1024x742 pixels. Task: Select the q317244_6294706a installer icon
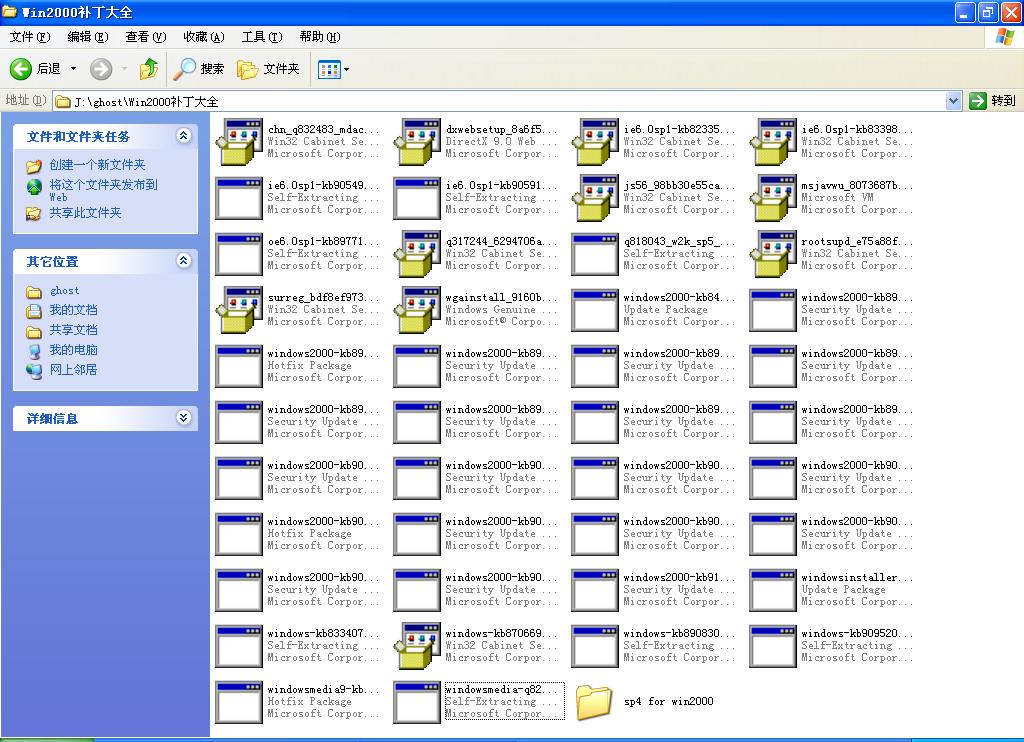click(417, 253)
